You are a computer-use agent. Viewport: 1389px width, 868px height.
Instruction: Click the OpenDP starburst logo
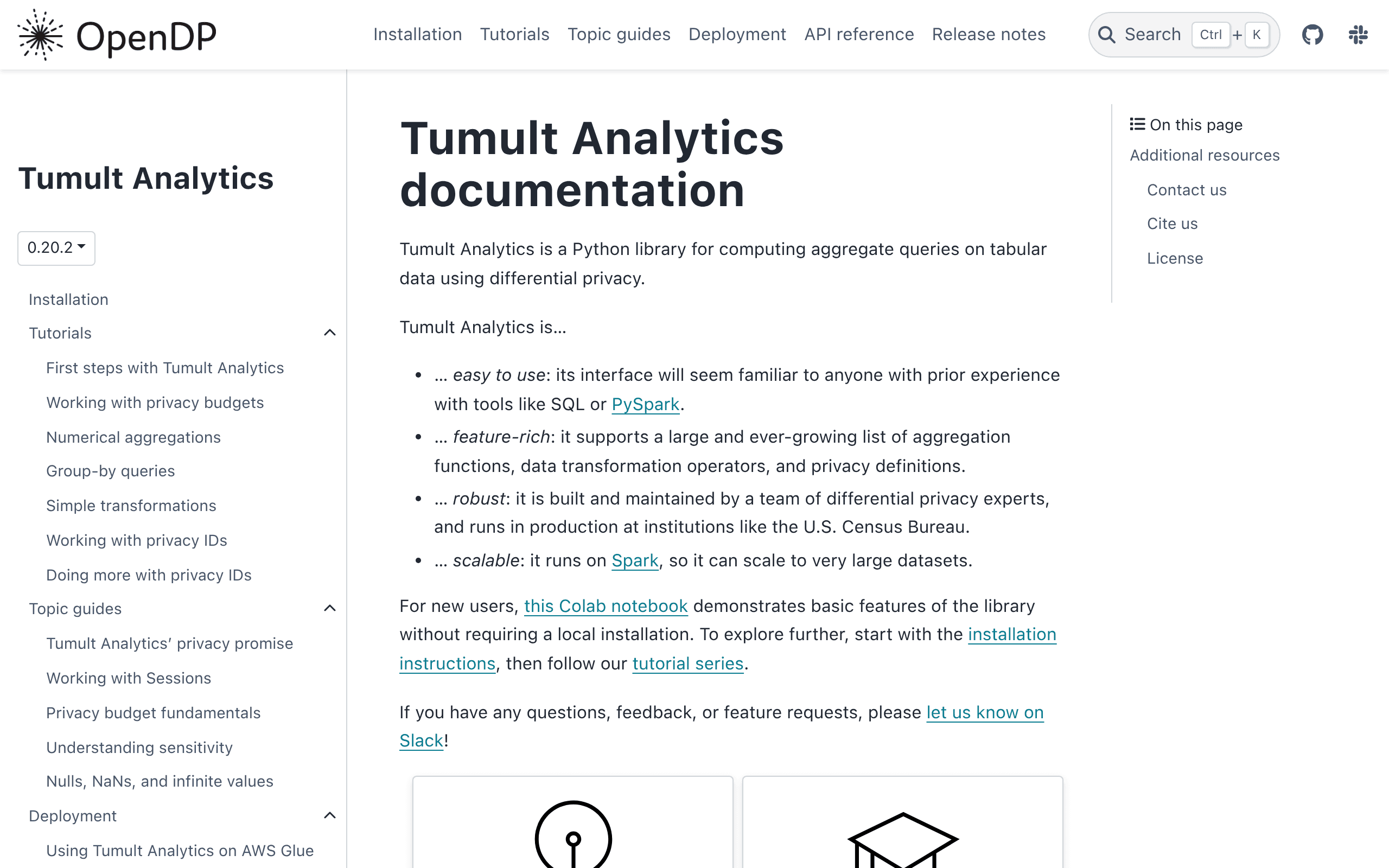tap(40, 34)
